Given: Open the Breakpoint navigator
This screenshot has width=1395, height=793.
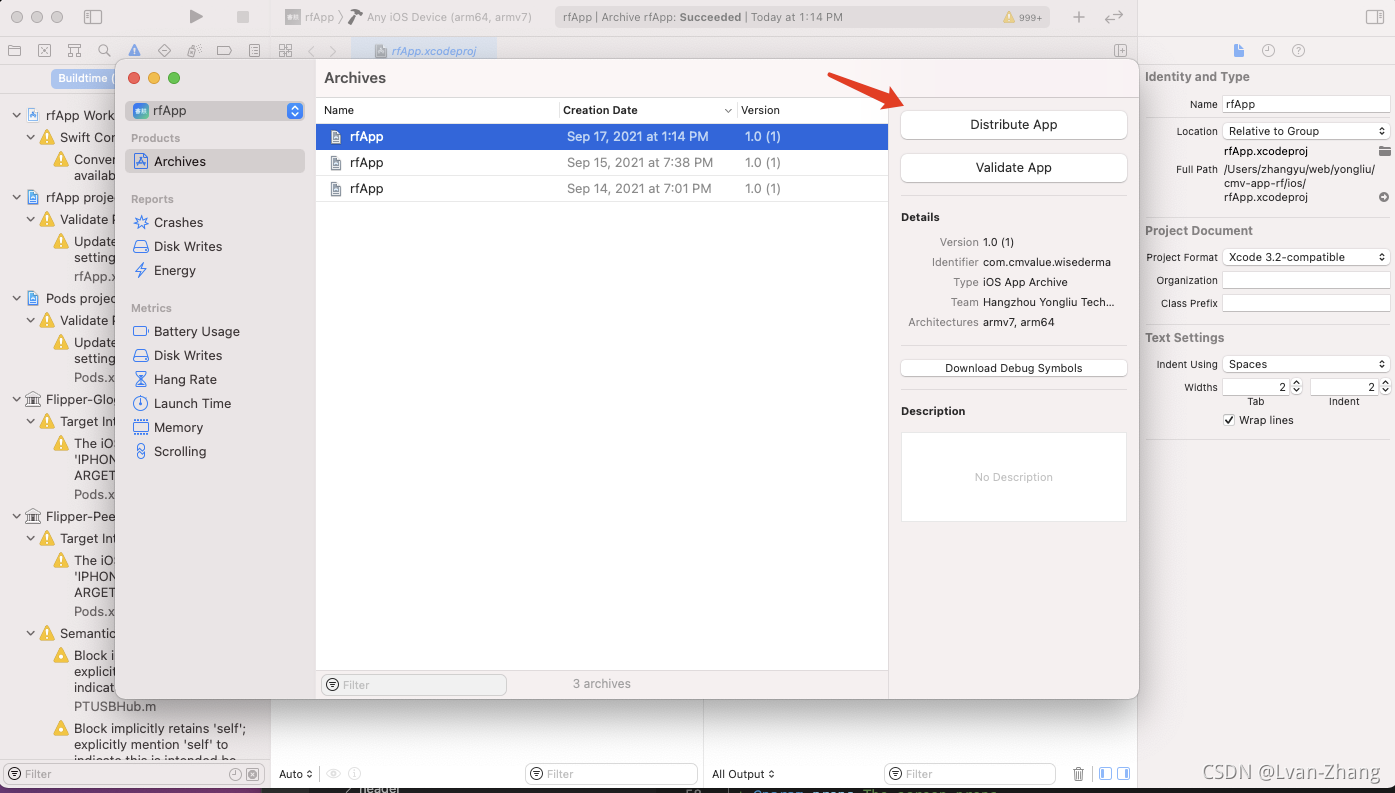Looking at the screenshot, I should 224,50.
